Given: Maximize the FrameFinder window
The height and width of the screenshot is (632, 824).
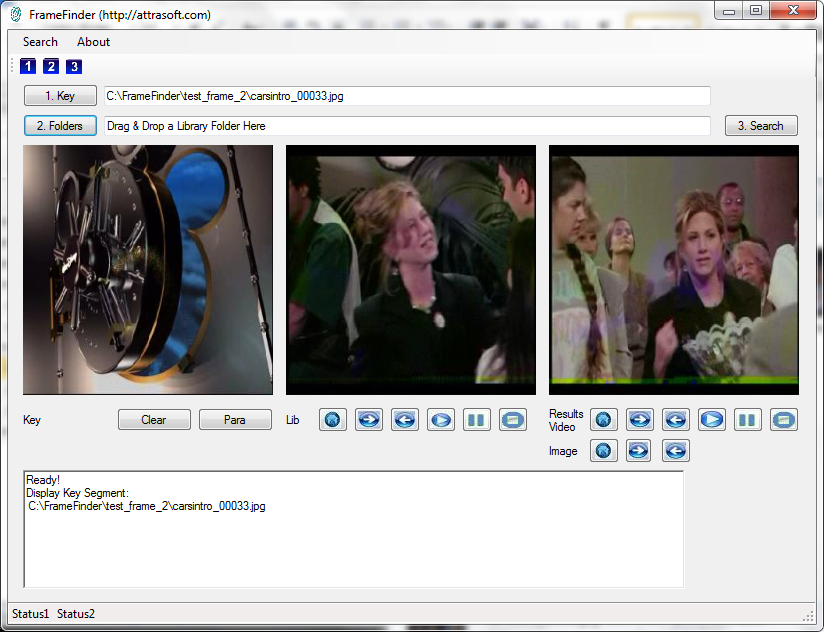Looking at the screenshot, I should (x=756, y=11).
